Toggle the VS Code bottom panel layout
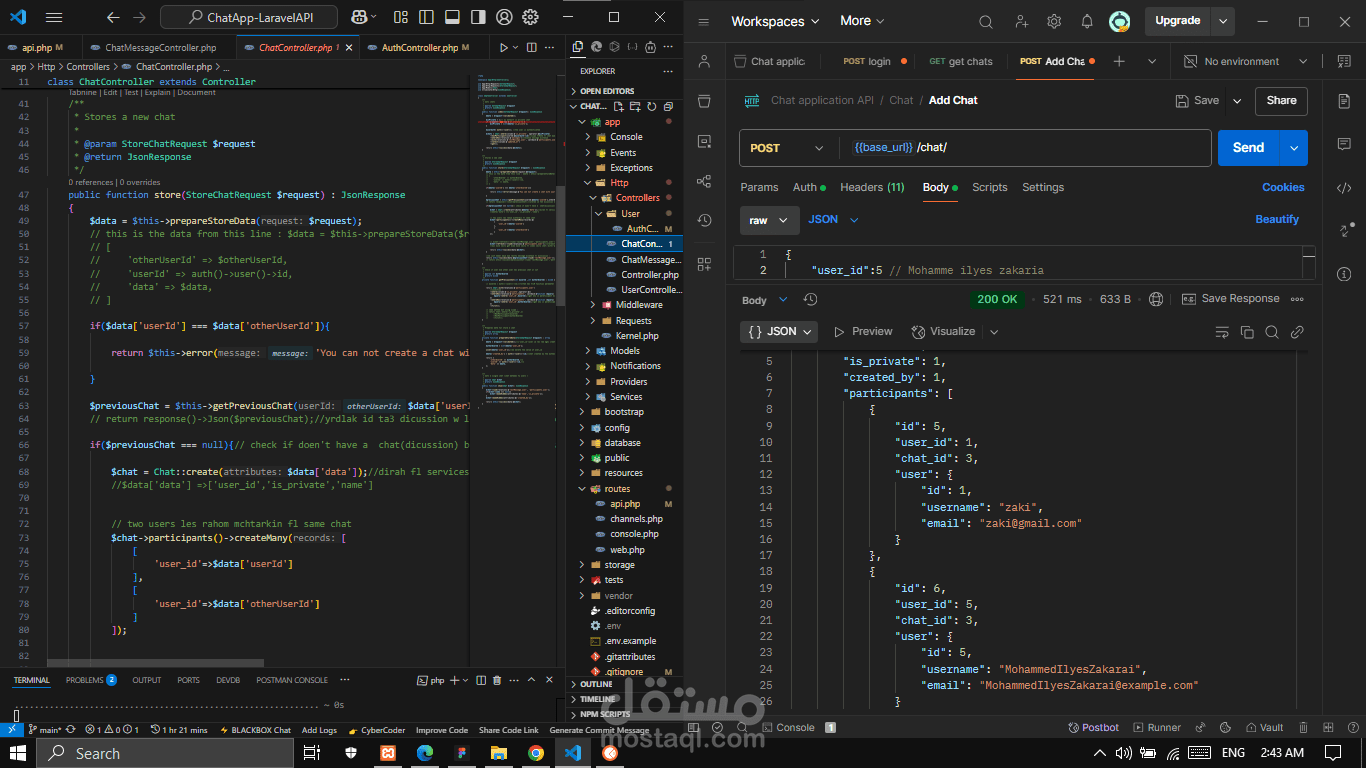Screen dimensions: 1366x768 (x=452, y=17)
